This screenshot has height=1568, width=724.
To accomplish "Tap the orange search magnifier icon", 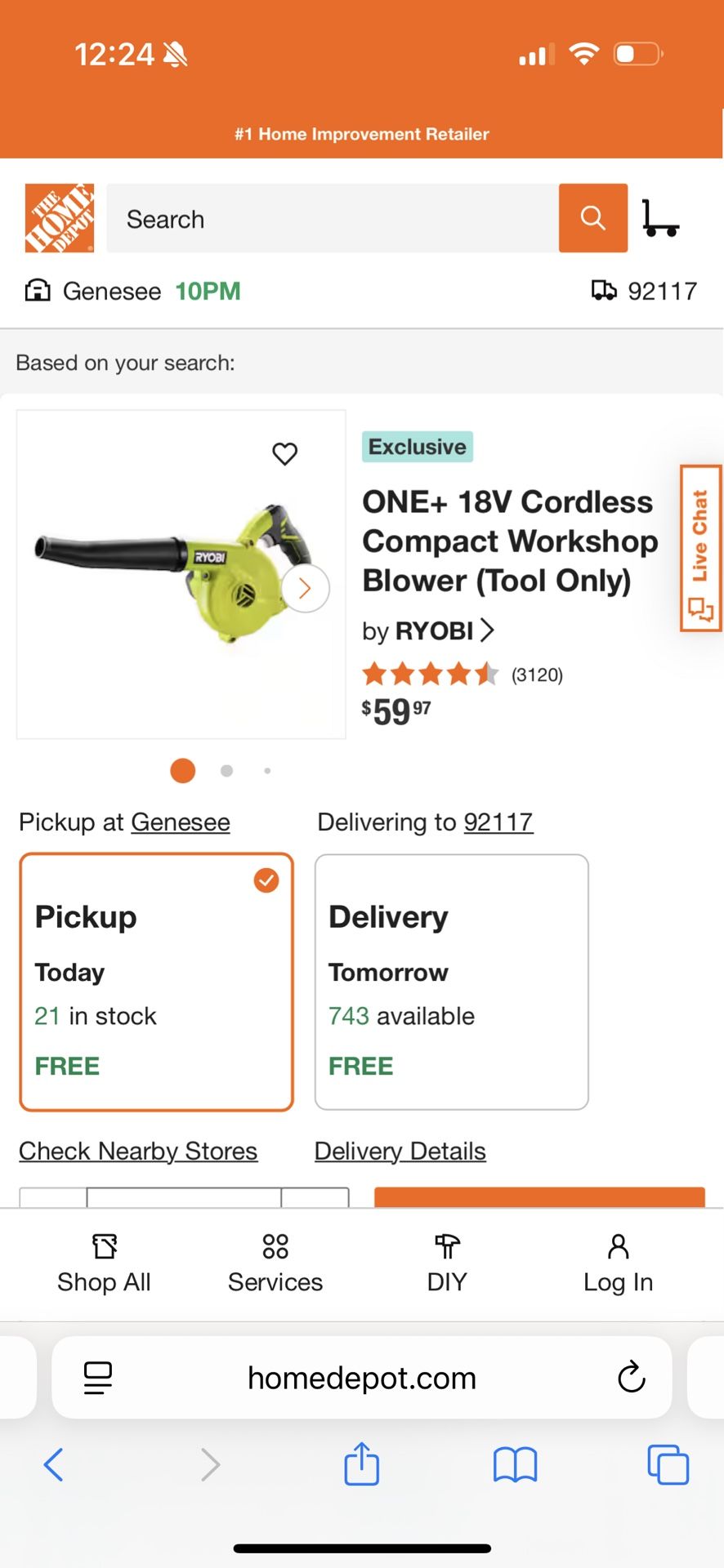I will 593,218.
